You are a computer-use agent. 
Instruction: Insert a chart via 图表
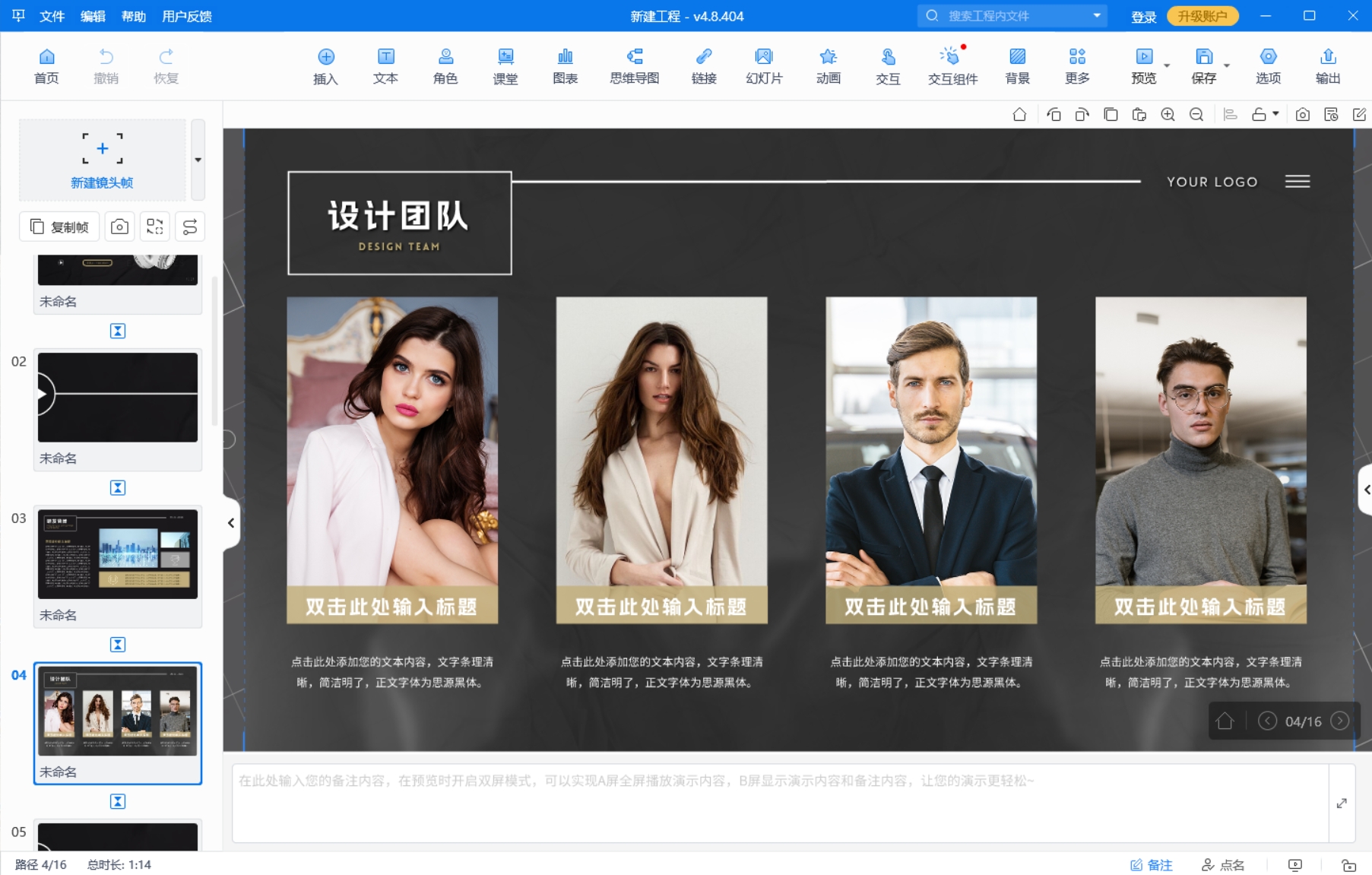click(x=566, y=66)
